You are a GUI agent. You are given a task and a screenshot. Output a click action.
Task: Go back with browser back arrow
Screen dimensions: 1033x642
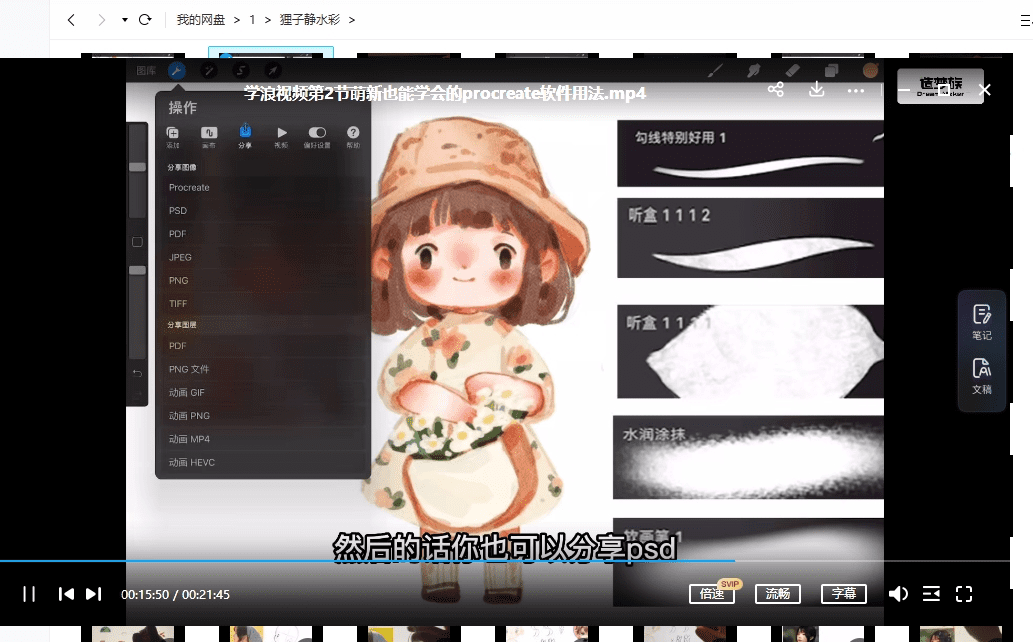coord(71,20)
